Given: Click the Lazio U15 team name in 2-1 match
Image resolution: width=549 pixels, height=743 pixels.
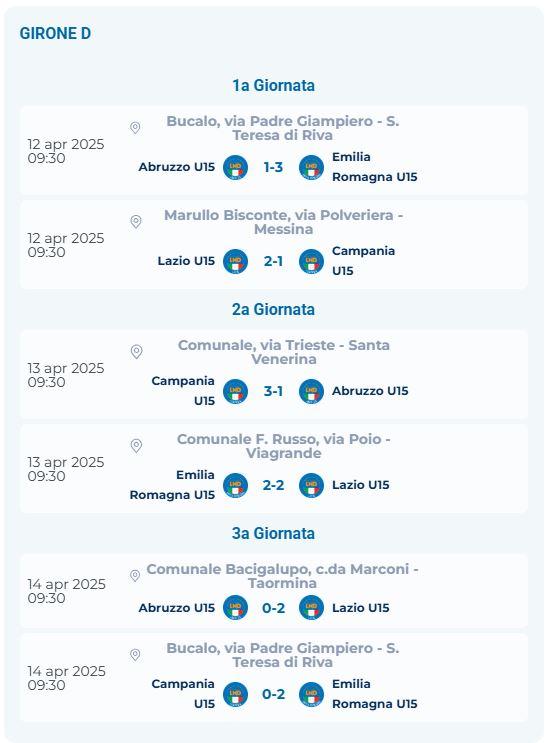Looking at the screenshot, I should tap(186, 261).
